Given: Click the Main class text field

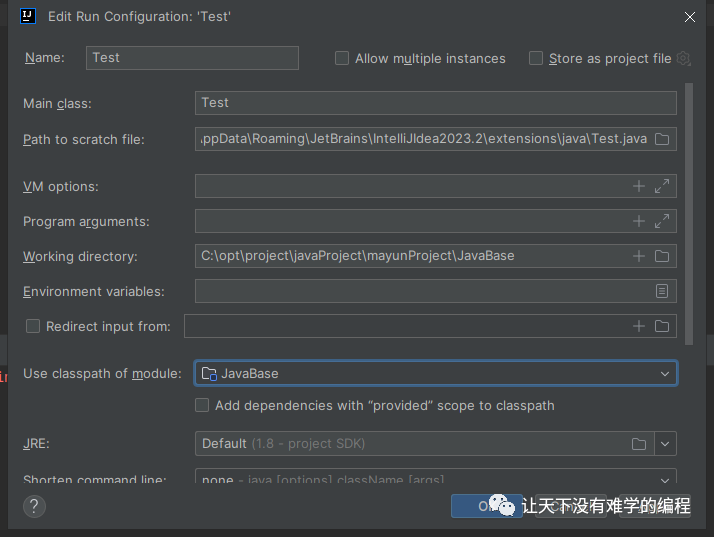Looking at the screenshot, I should coord(436,102).
